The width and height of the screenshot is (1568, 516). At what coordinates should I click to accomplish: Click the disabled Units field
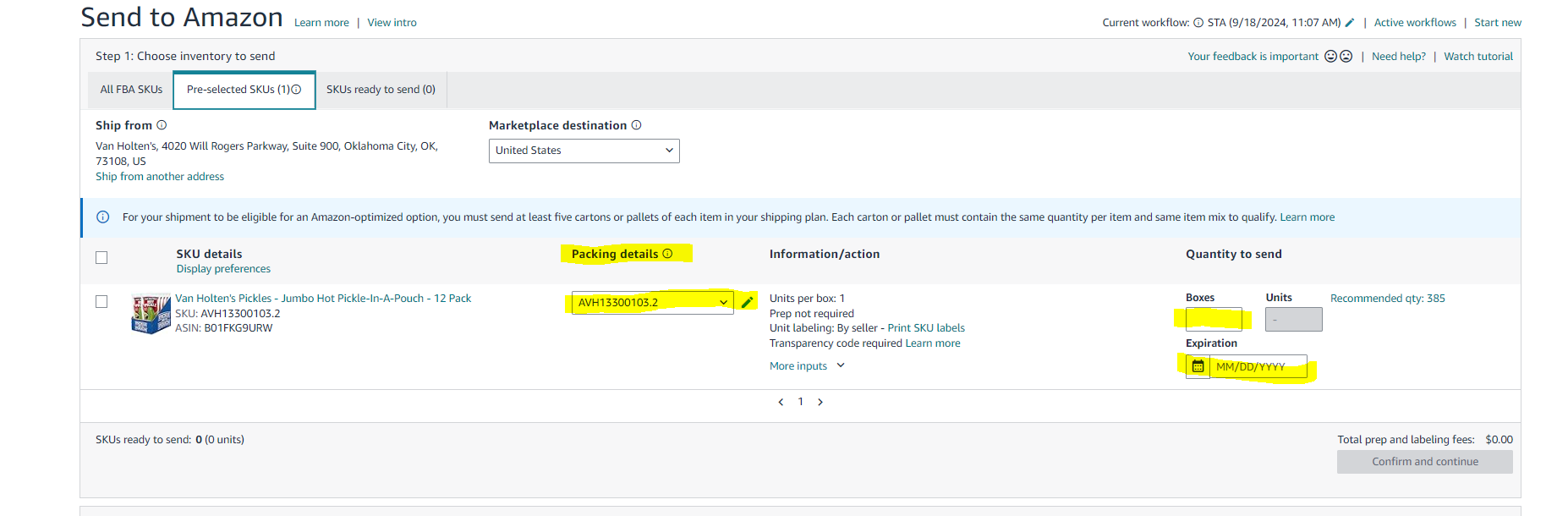click(1293, 319)
